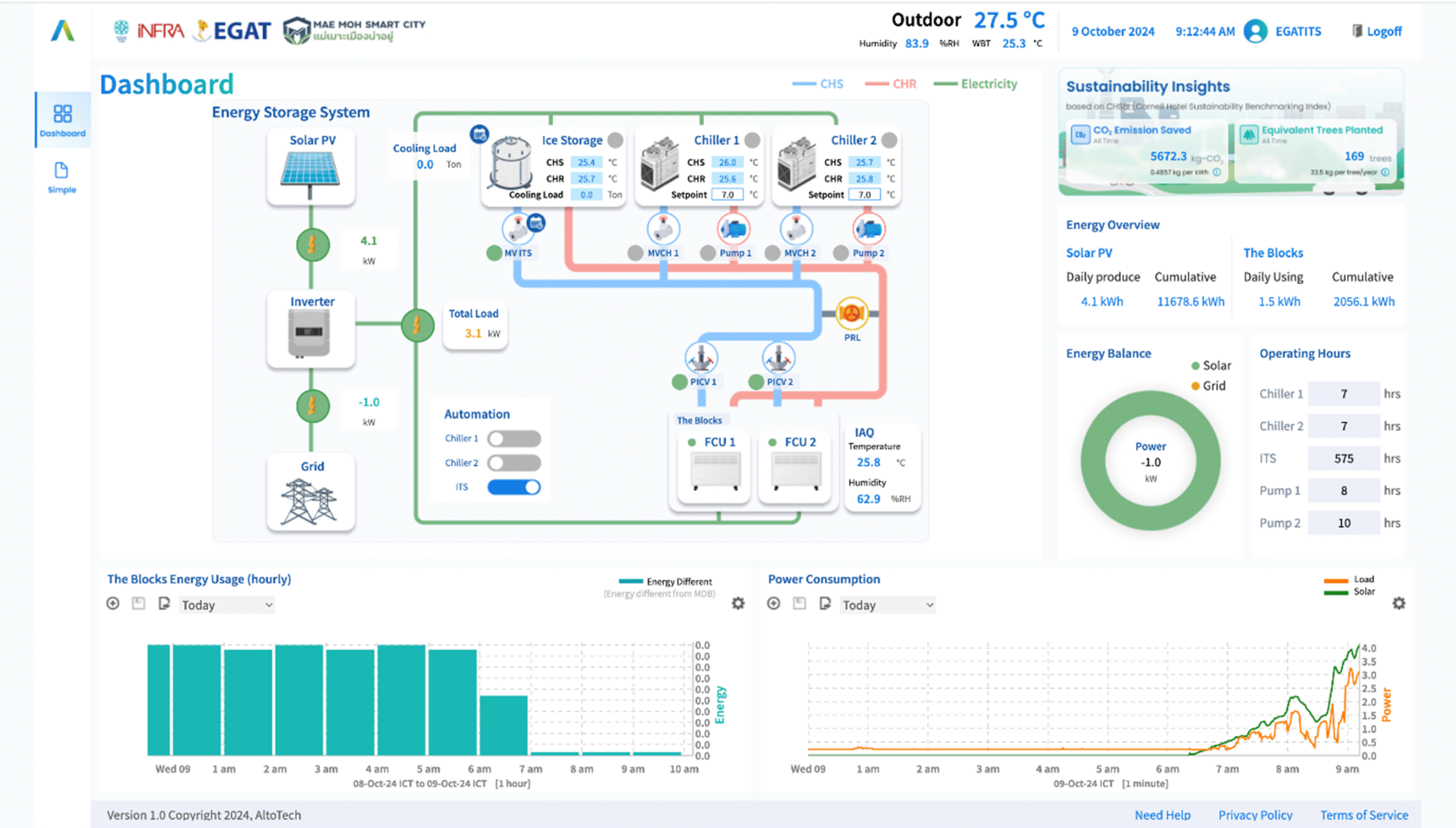This screenshot has width=1456, height=828.
Task: Open Blocks Energy Usage chart settings gear
Action: click(738, 603)
